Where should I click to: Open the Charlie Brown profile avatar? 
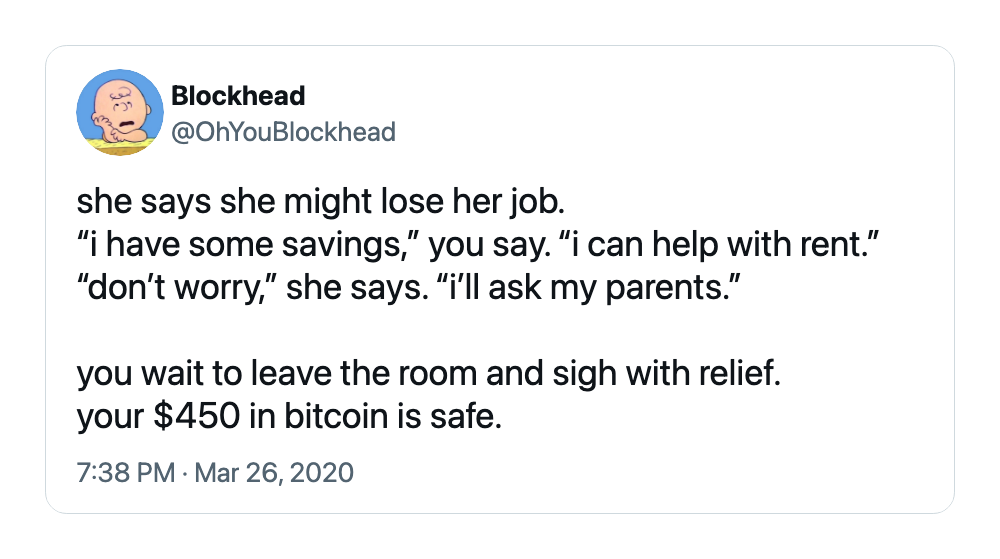pyautogui.click(x=120, y=112)
